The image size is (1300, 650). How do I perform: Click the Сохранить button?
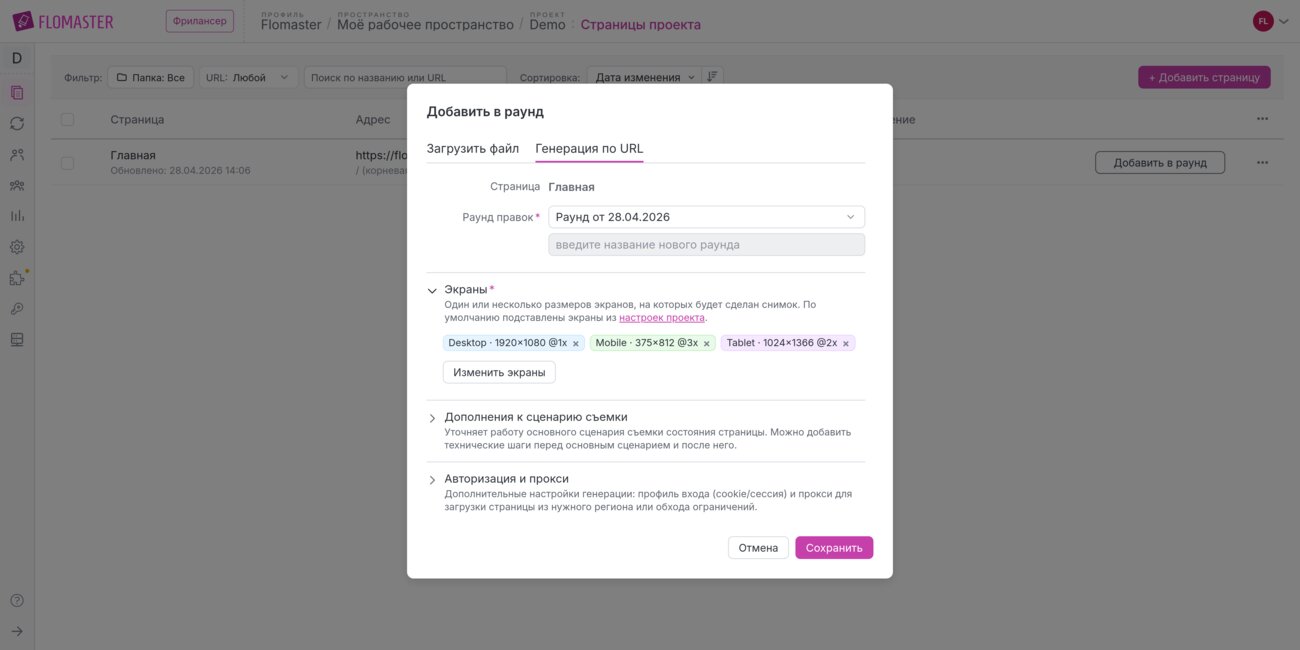point(833,548)
